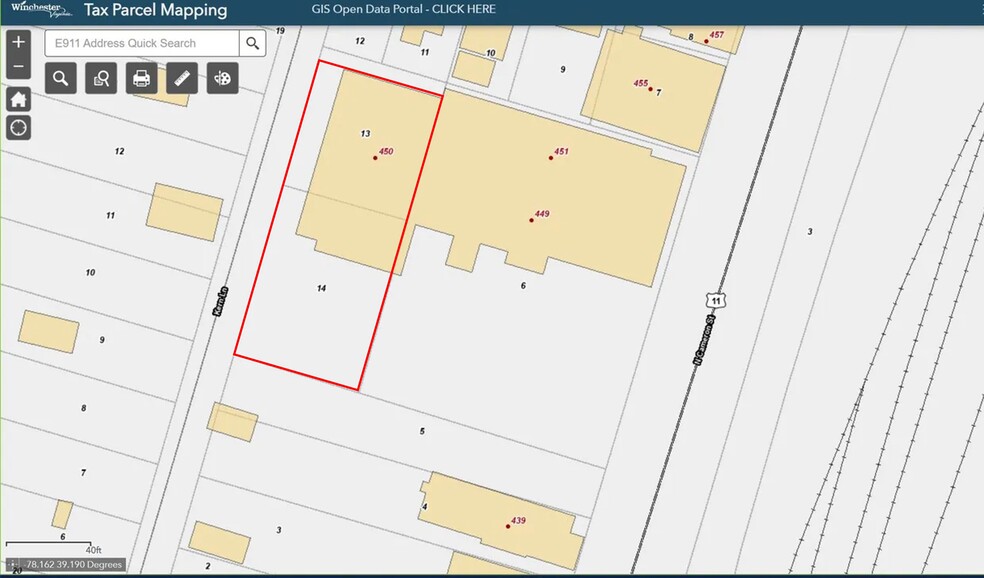Select address point 455 marker
This screenshot has width=984, height=578.
point(650,89)
